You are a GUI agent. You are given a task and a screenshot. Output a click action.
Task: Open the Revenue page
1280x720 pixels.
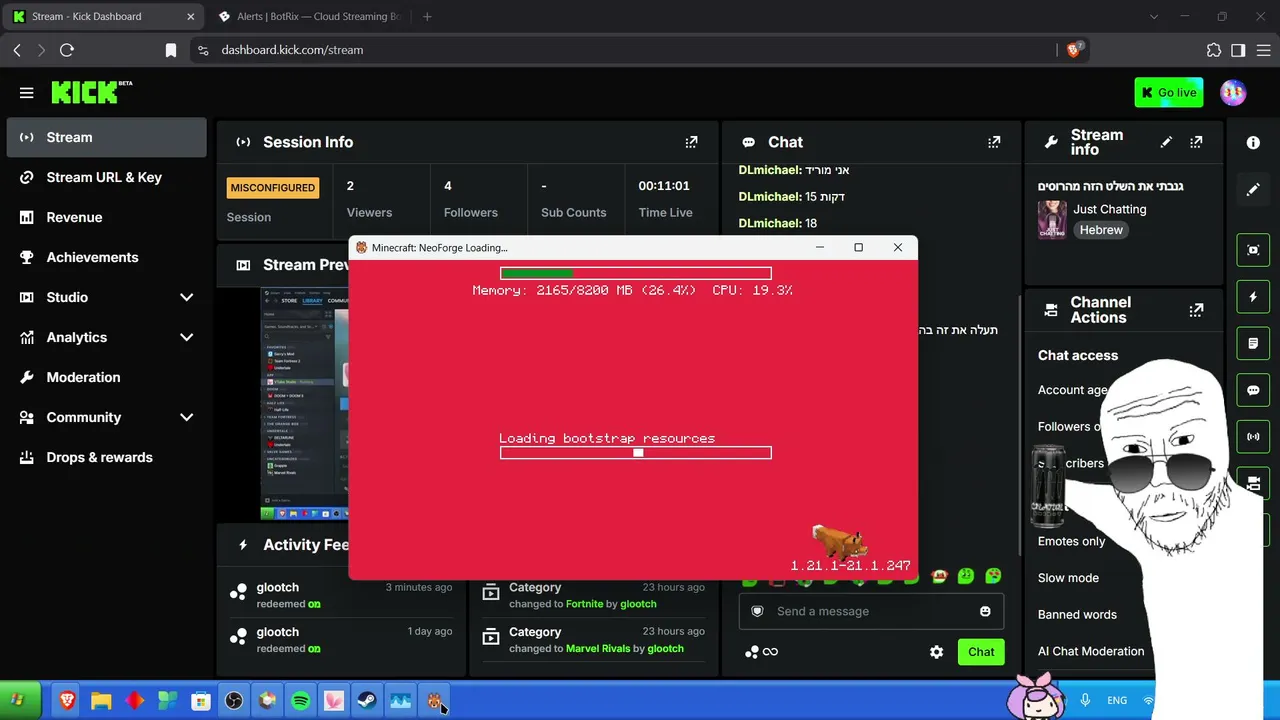[106, 217]
